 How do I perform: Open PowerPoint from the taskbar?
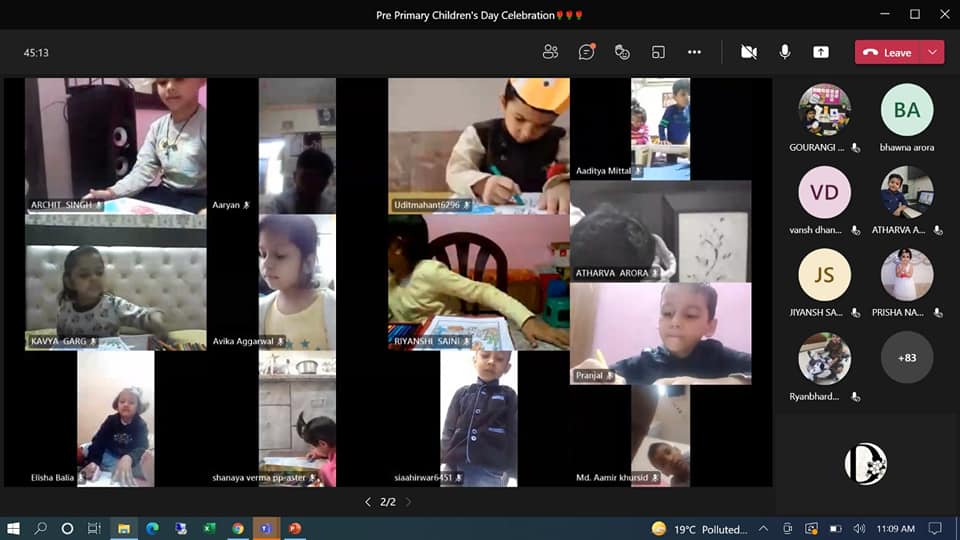[294, 528]
